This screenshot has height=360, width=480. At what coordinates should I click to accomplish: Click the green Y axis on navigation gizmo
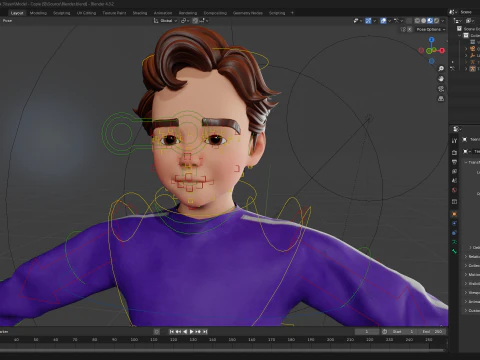(429, 51)
